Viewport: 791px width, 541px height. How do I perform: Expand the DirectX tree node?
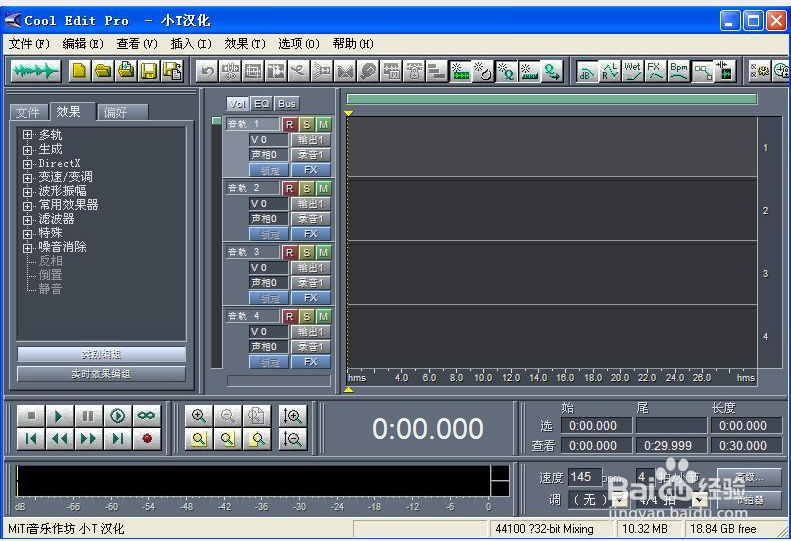point(27,164)
